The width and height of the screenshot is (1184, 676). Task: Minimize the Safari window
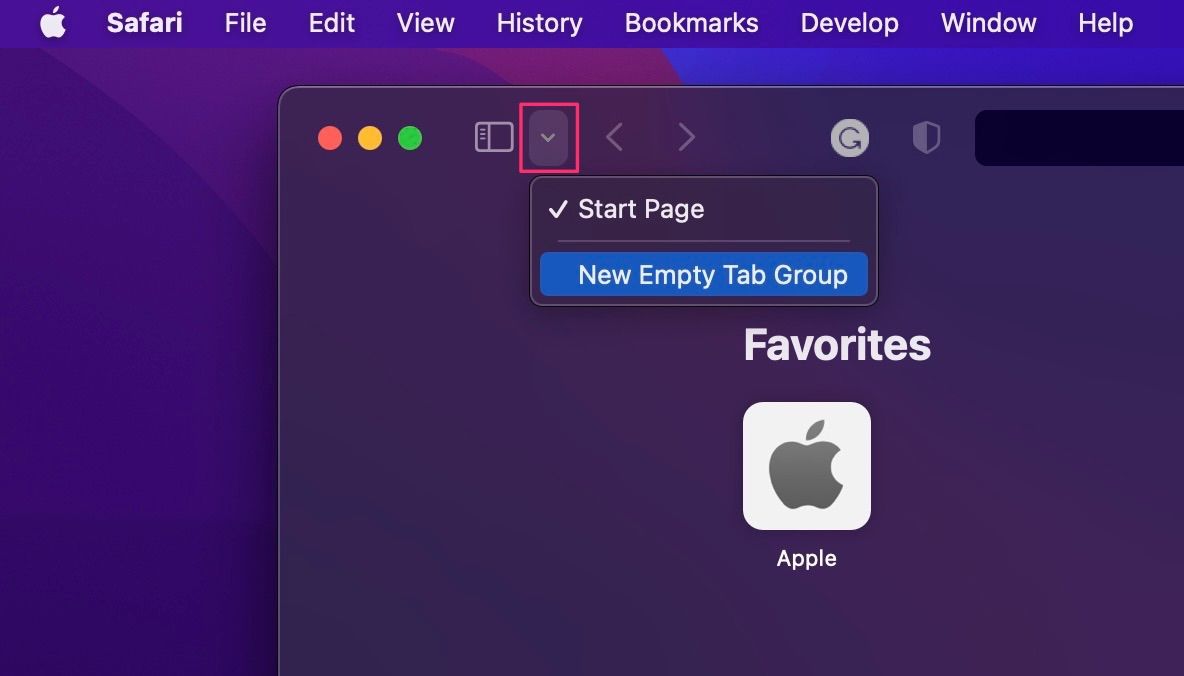point(370,138)
